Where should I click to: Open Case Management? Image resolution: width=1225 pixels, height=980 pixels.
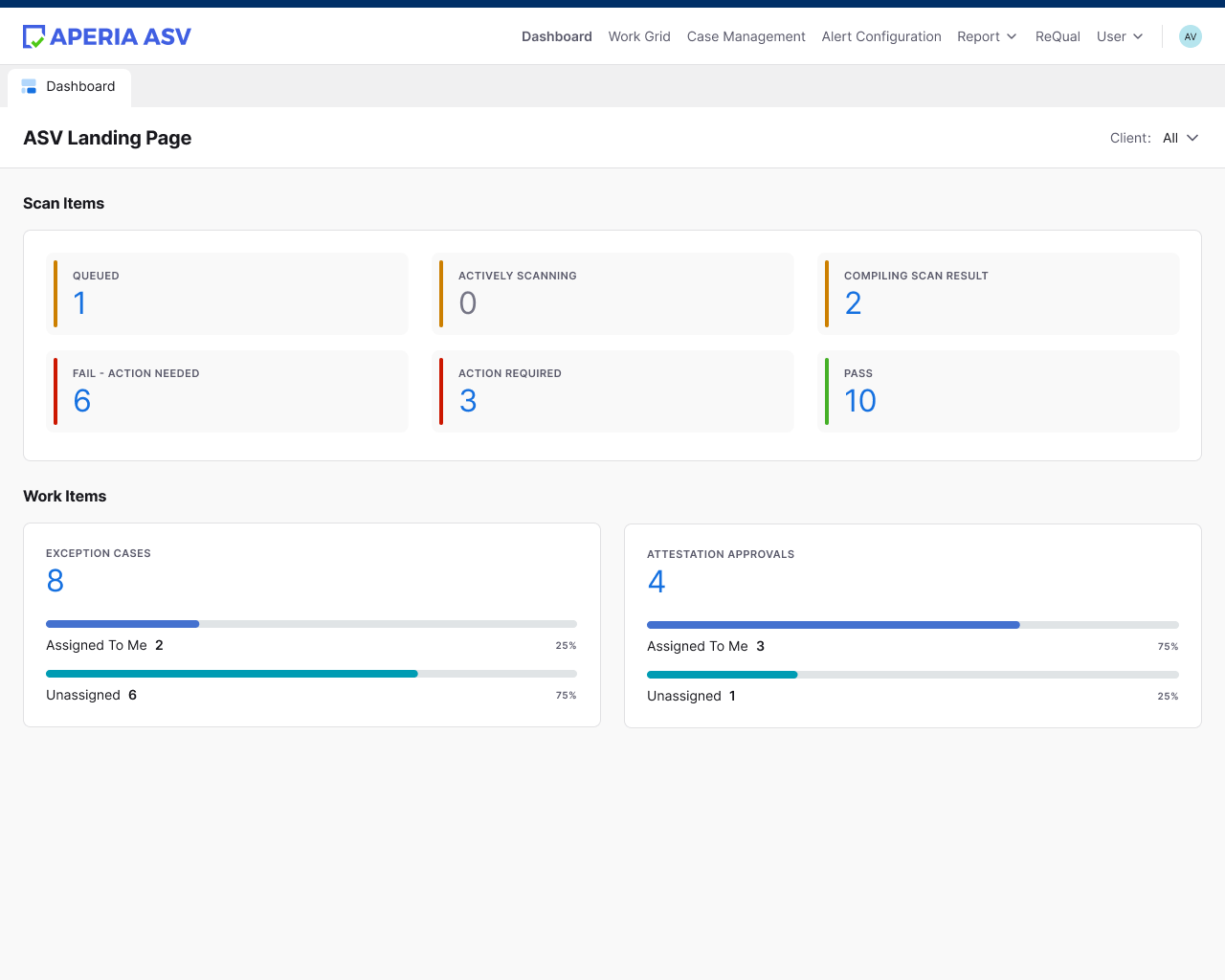[746, 36]
